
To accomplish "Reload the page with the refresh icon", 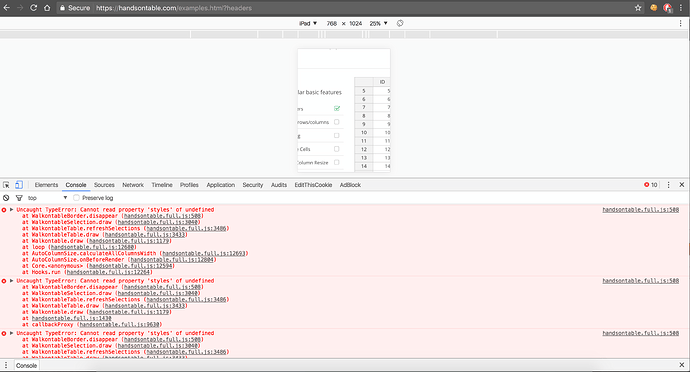I will point(33,8).
